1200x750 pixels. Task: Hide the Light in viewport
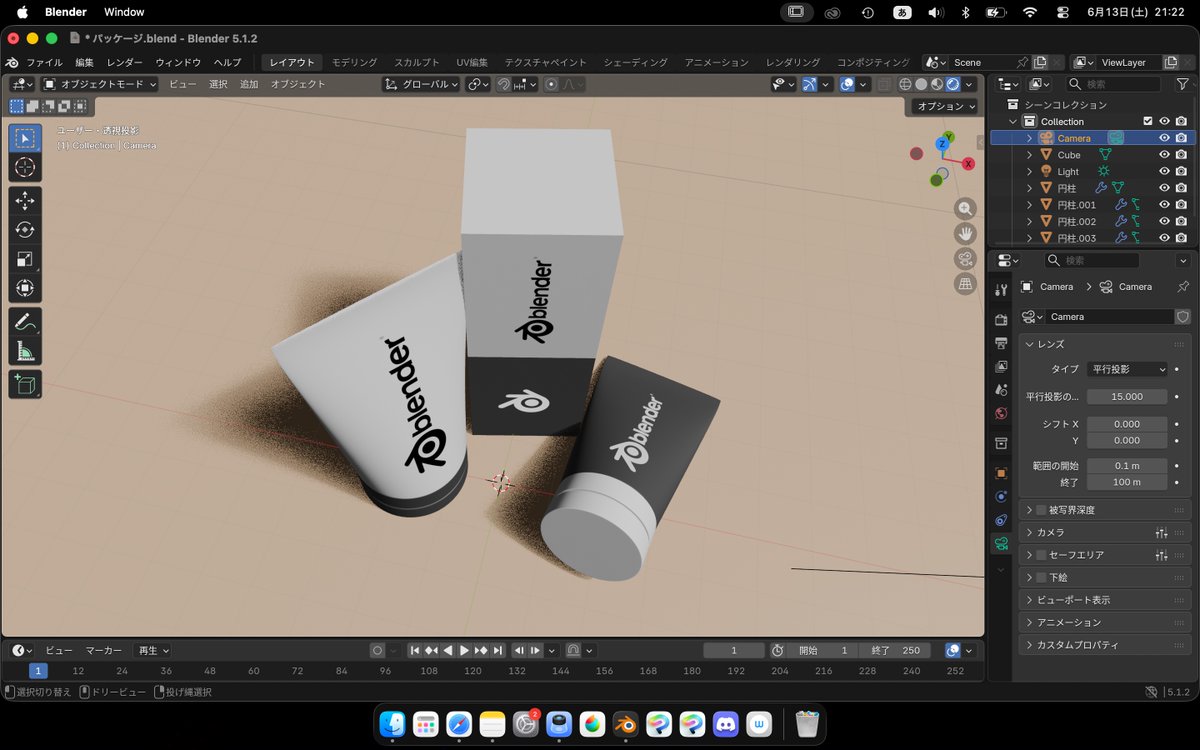pyautogui.click(x=1164, y=172)
